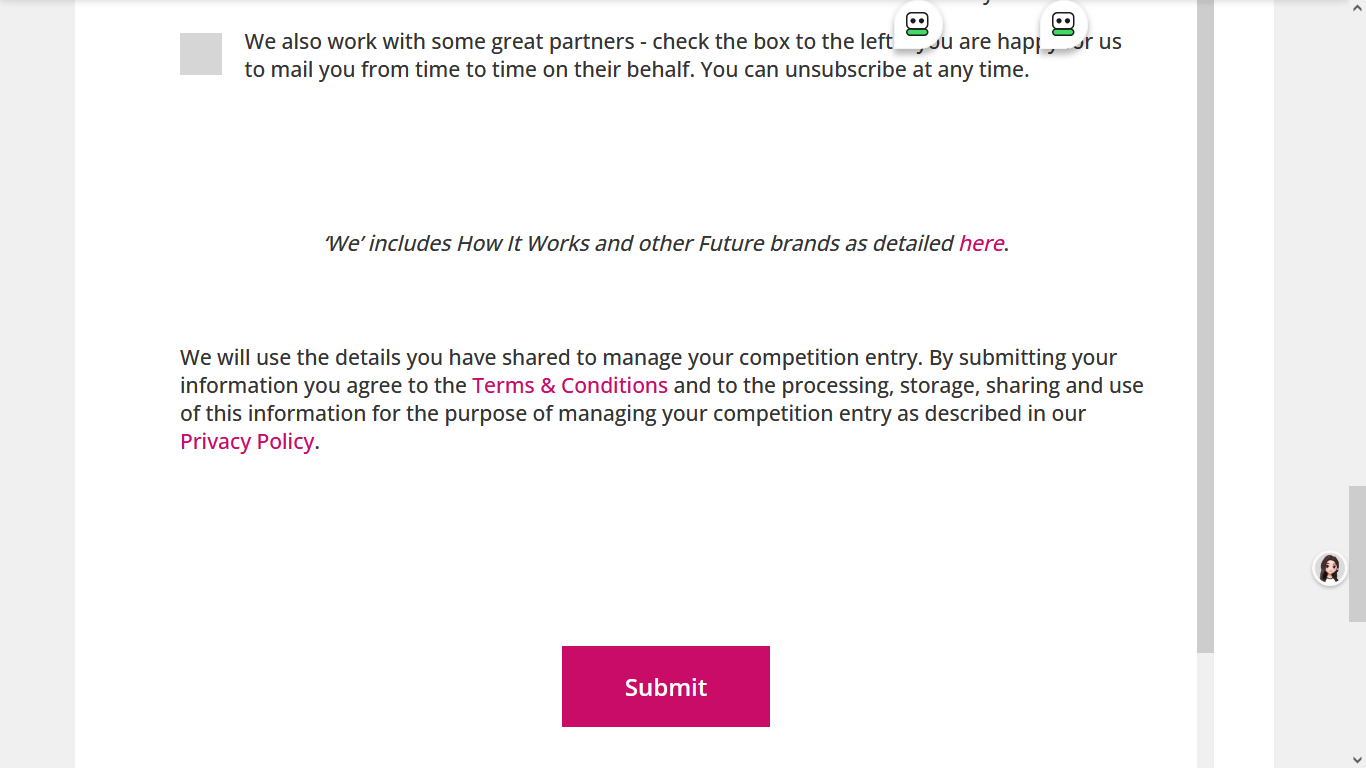Tick the partner mailing consent checkbox
Screen dimensions: 1366x768
point(201,54)
